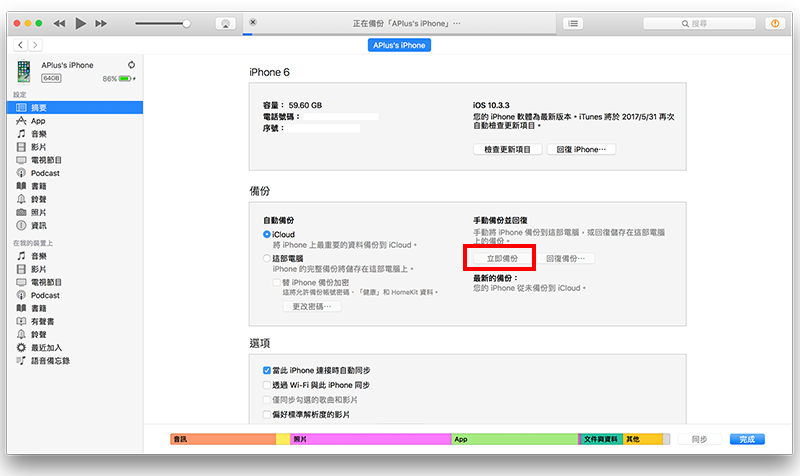Screen dimensions: 800x476
Task: Click 回復備份… button
Action: click(x=565, y=259)
